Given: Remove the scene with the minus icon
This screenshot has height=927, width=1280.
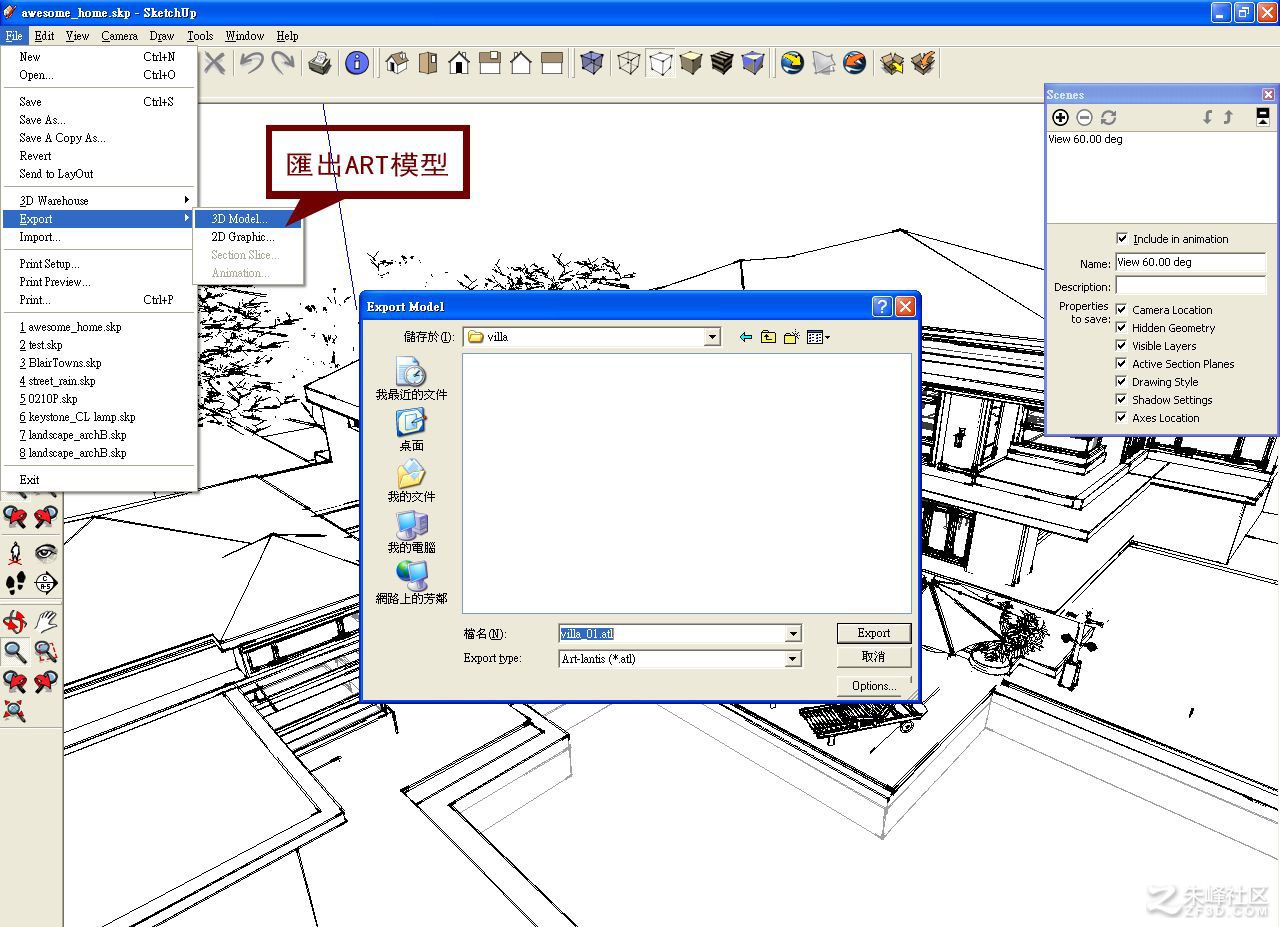Looking at the screenshot, I should click(x=1084, y=117).
